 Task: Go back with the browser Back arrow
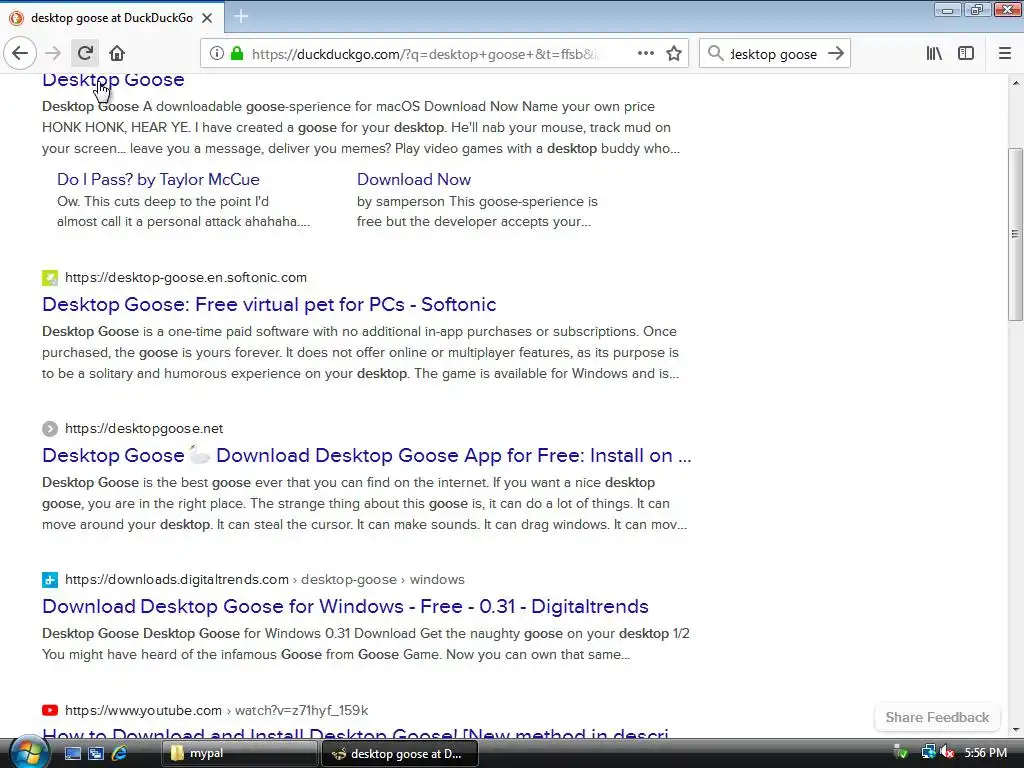pos(20,53)
